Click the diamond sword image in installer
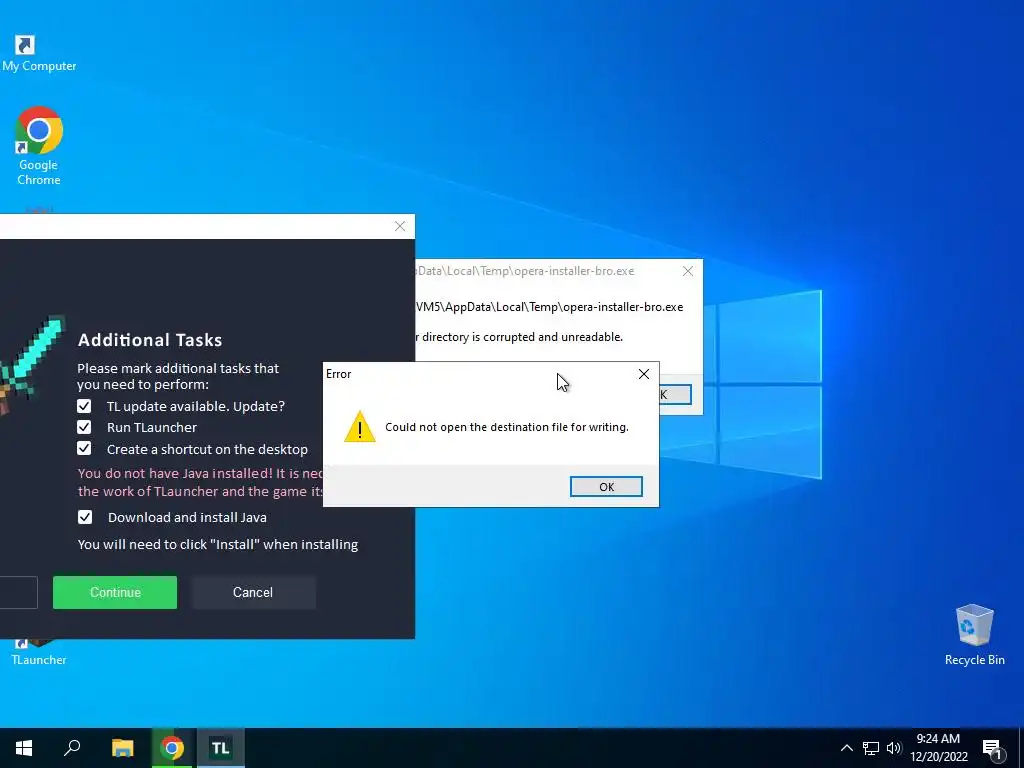The image size is (1024, 768). point(31,366)
